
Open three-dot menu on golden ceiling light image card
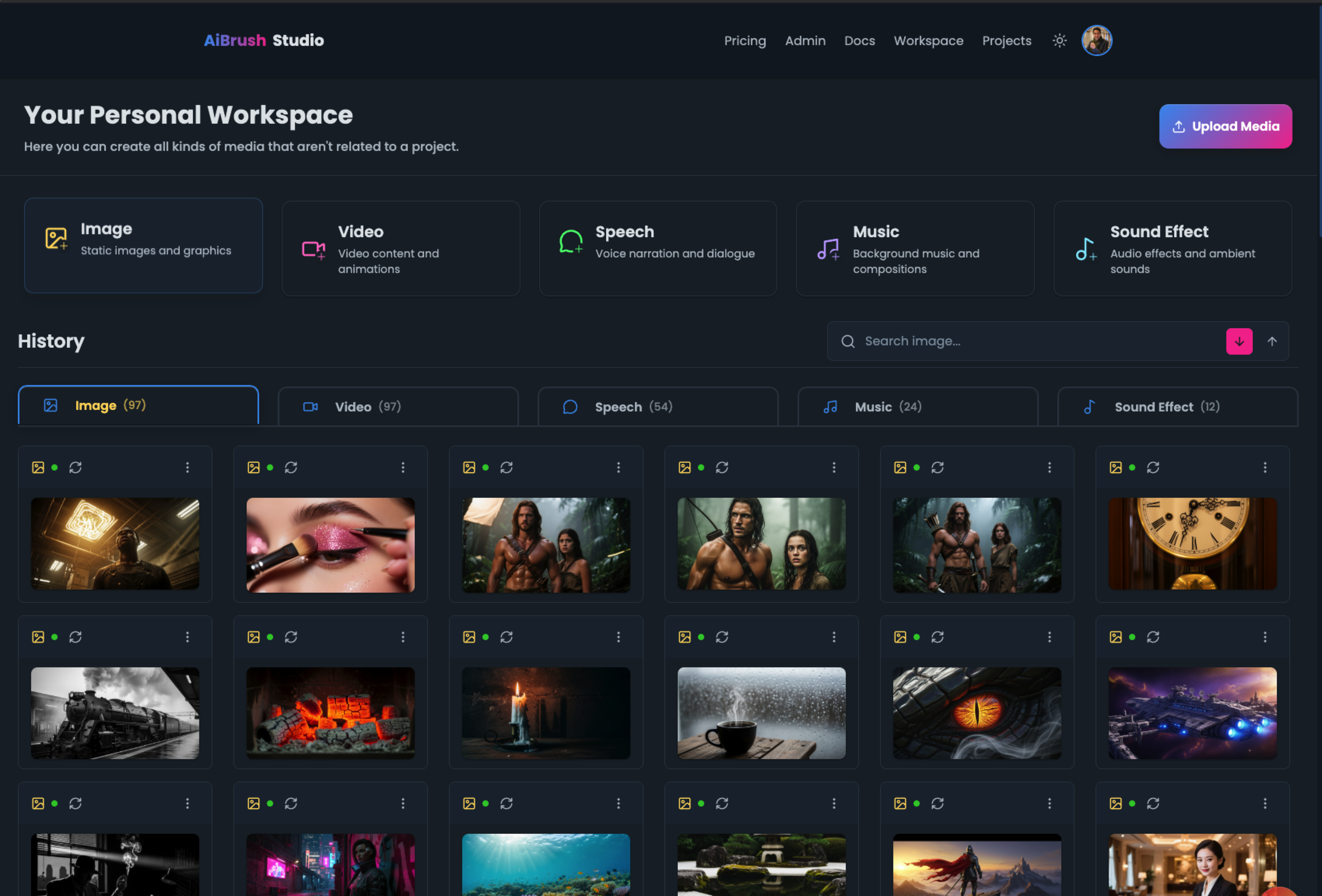pos(188,467)
